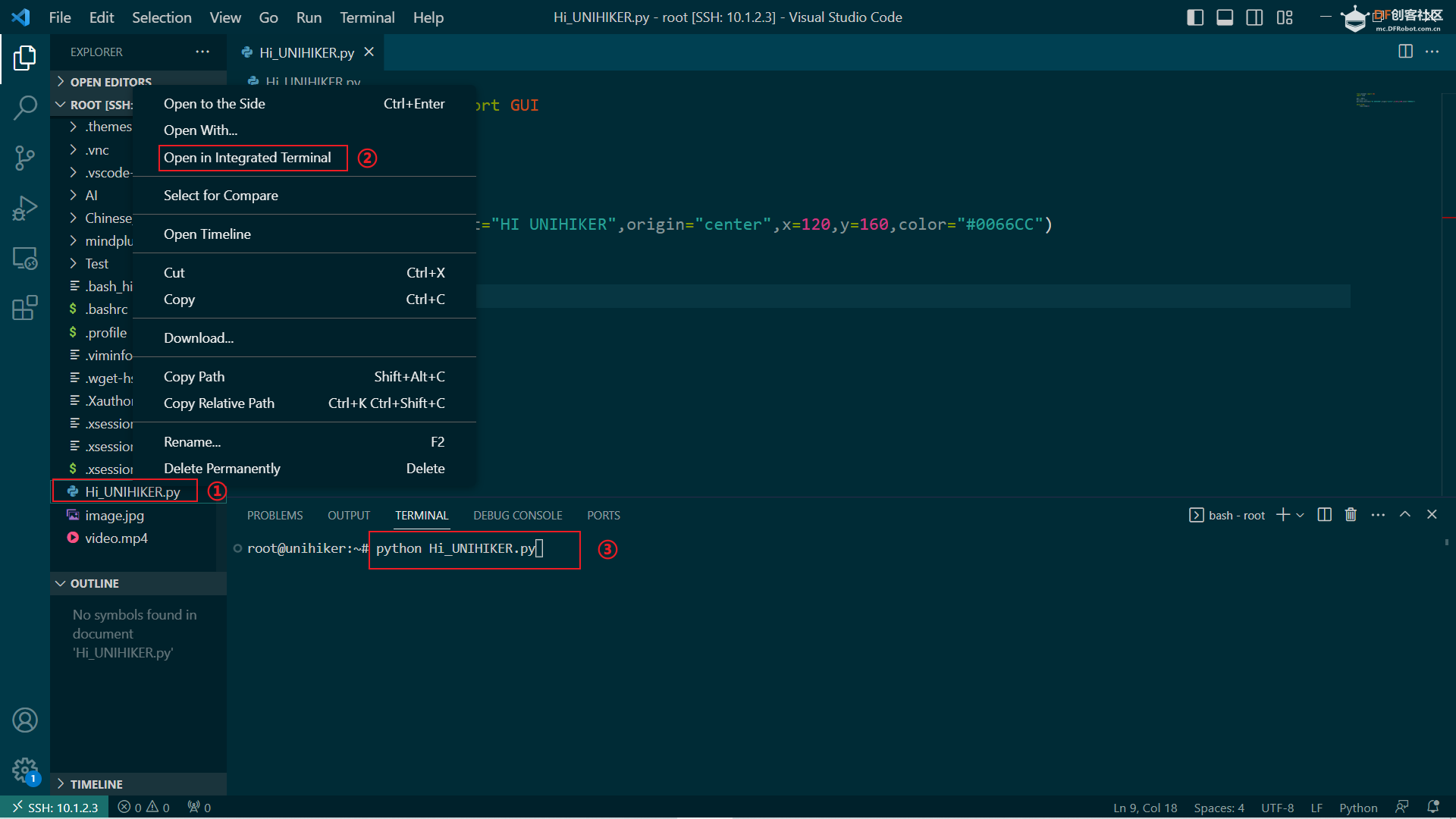This screenshot has width=1456, height=819.
Task: Open the Accounts icon in activity bar
Action: tap(24, 720)
